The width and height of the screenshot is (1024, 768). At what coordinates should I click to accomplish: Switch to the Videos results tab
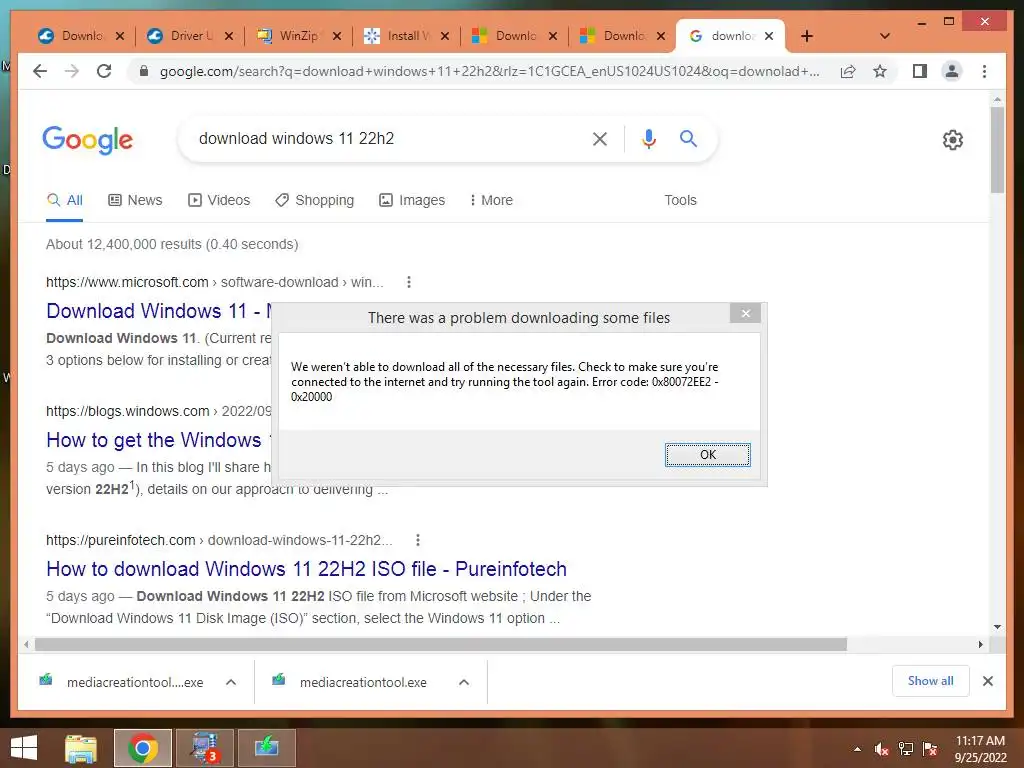(x=219, y=200)
